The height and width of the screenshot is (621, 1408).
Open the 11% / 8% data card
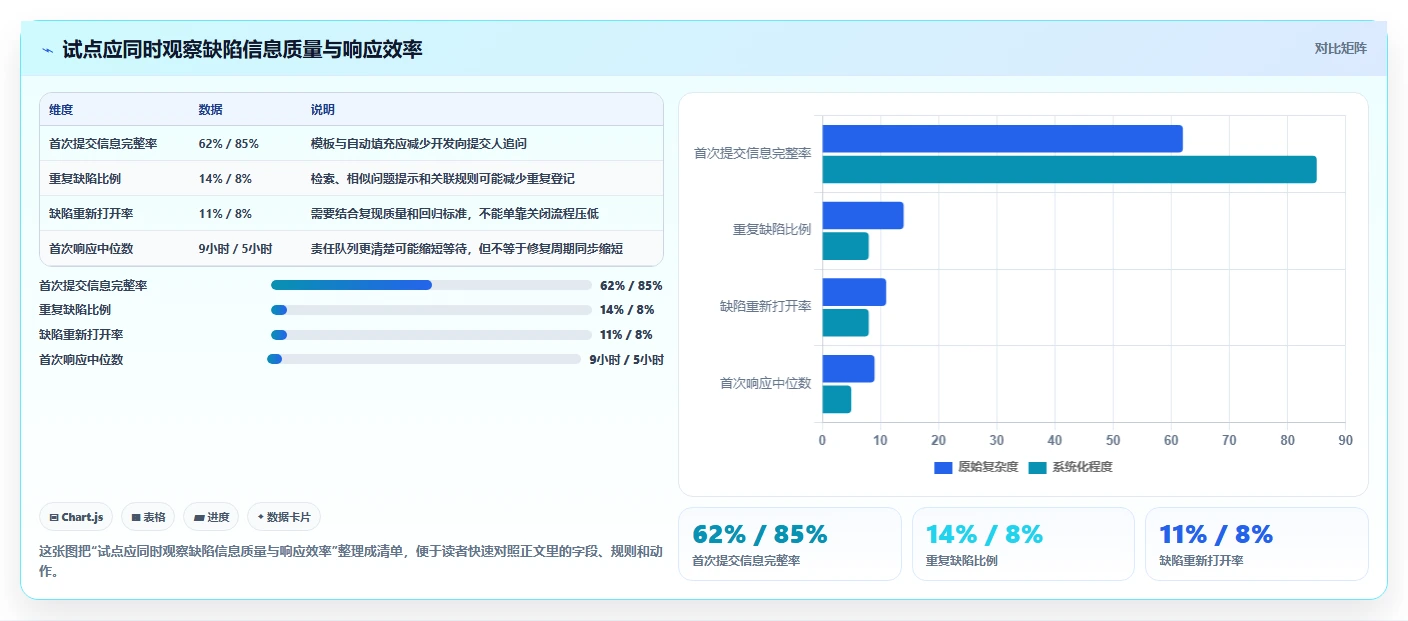(x=1256, y=544)
